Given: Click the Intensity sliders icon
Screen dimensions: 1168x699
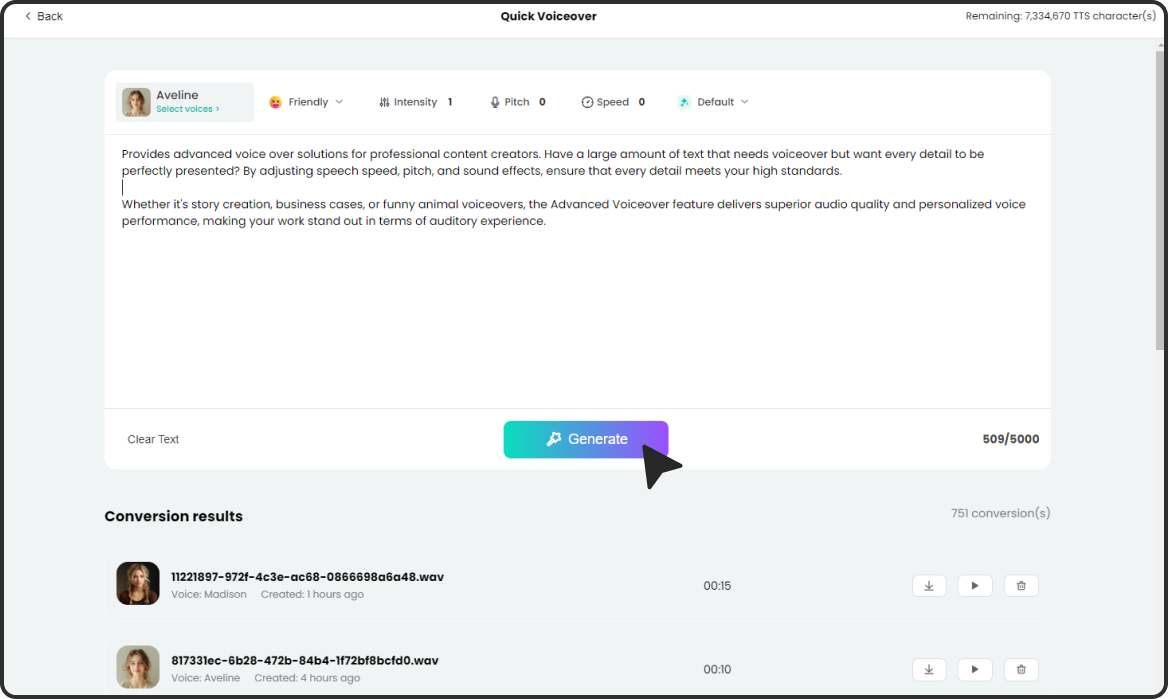Looking at the screenshot, I should click(x=384, y=102).
